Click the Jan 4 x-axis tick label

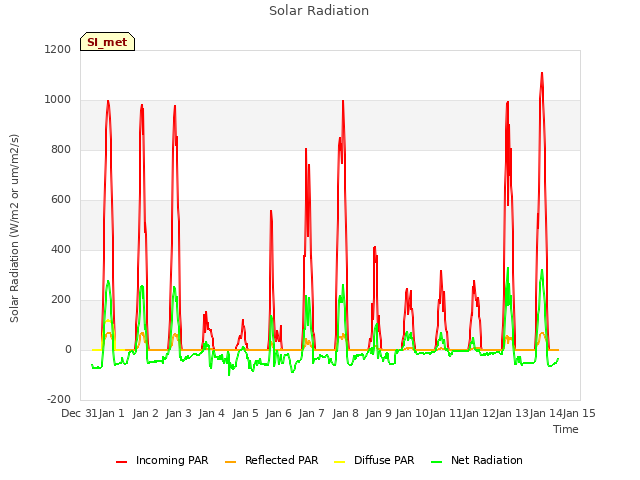(x=211, y=413)
